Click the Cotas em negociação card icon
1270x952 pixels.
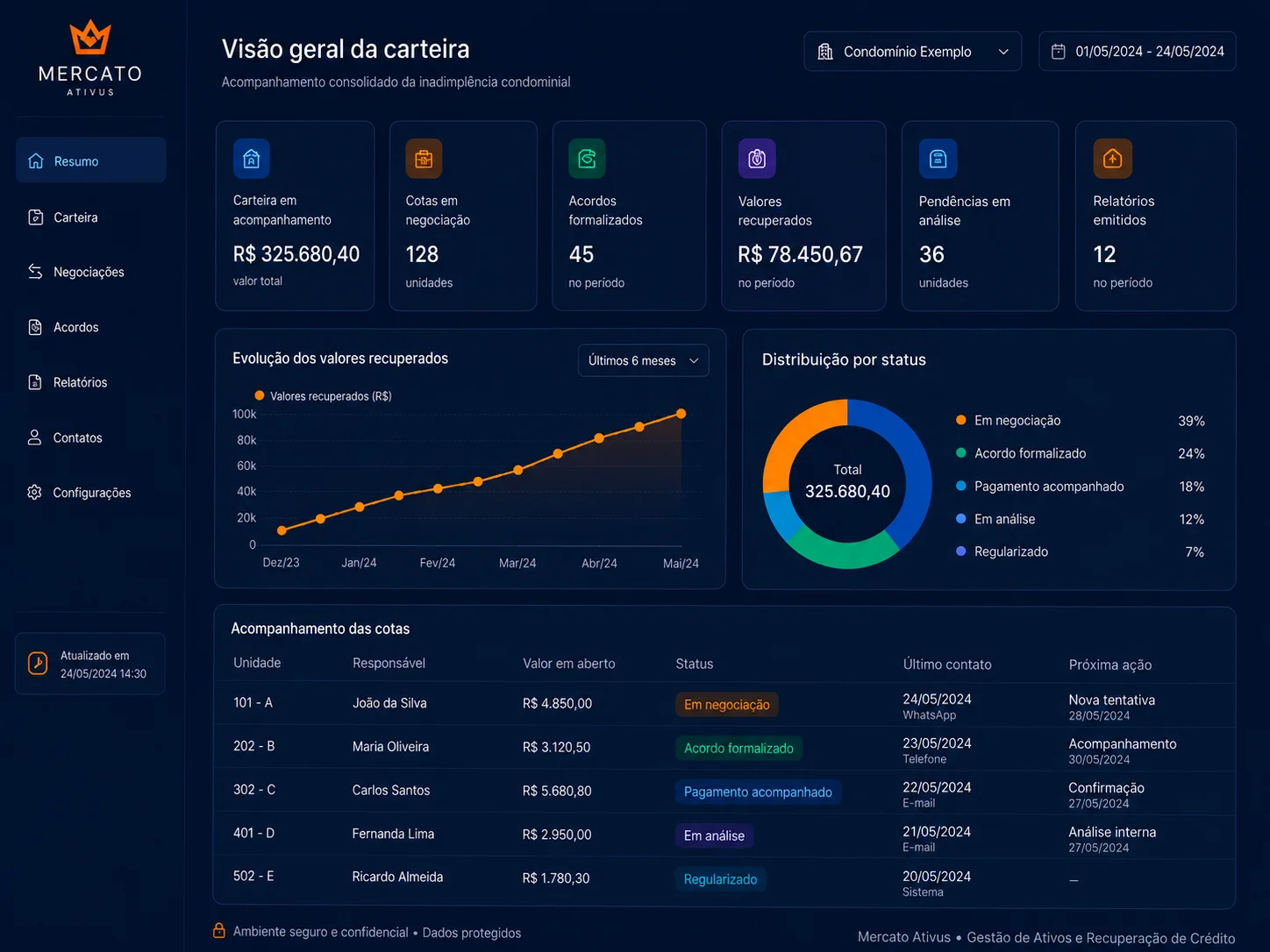point(424,159)
